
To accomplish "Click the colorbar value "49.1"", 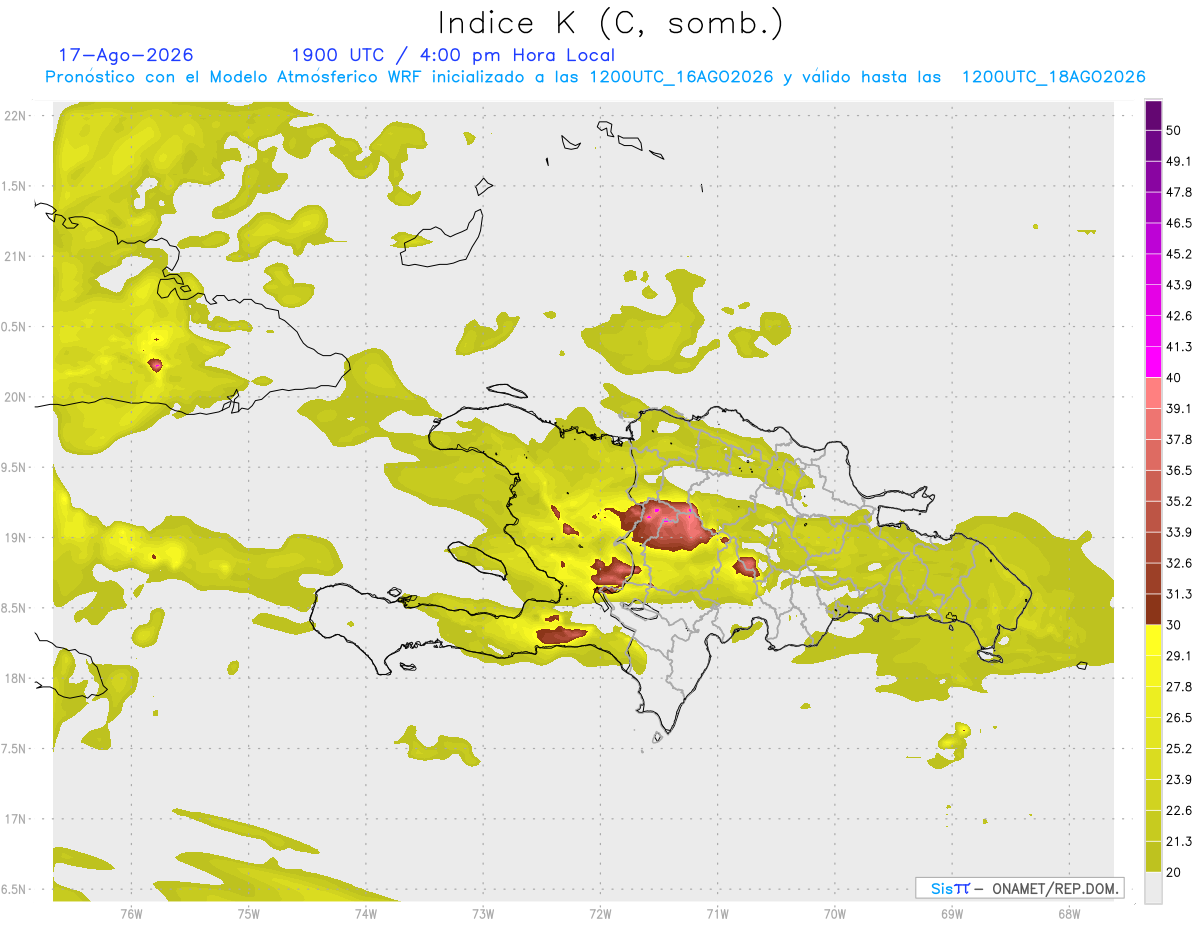I will 1180,161.
